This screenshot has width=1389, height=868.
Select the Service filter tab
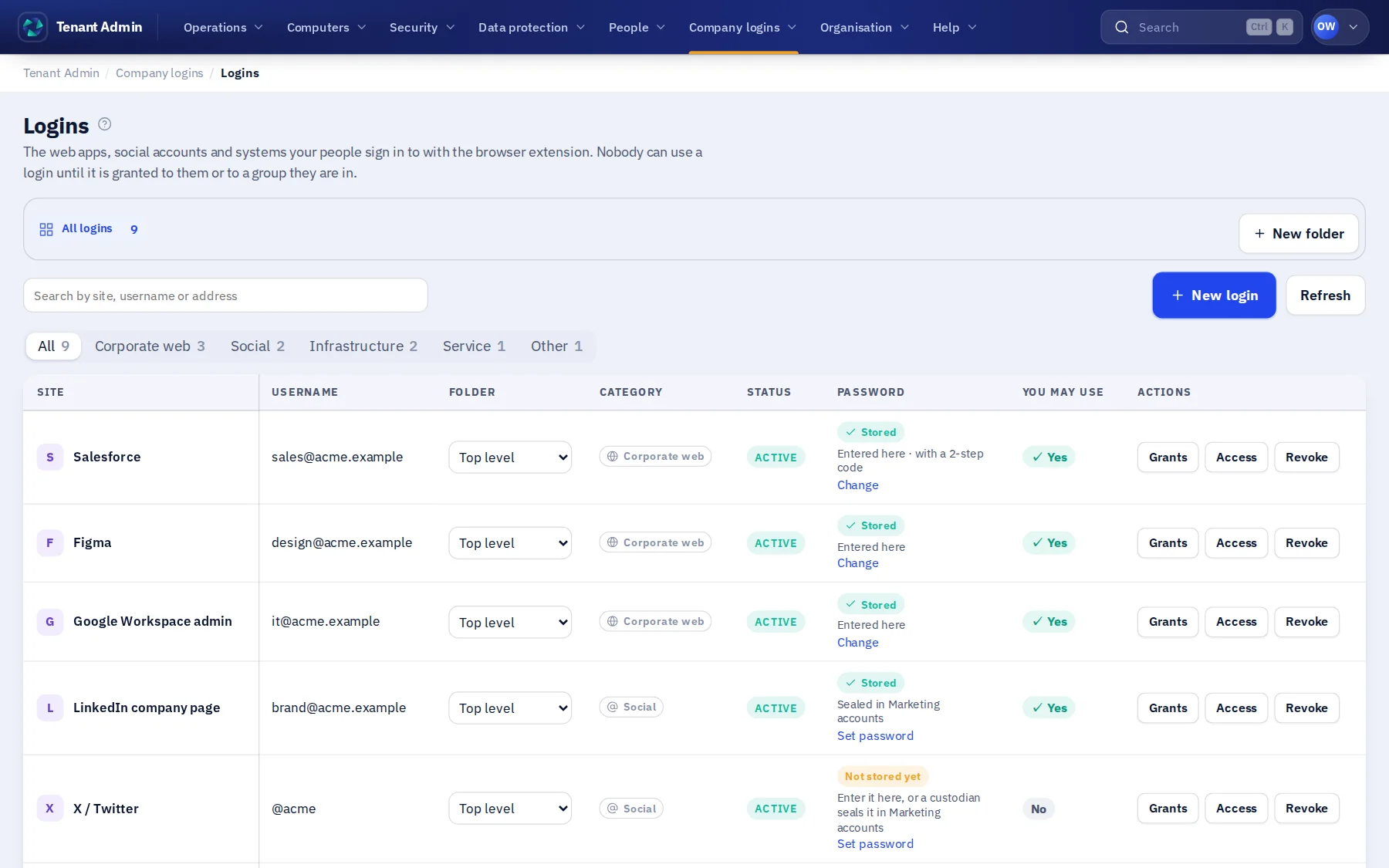(474, 346)
